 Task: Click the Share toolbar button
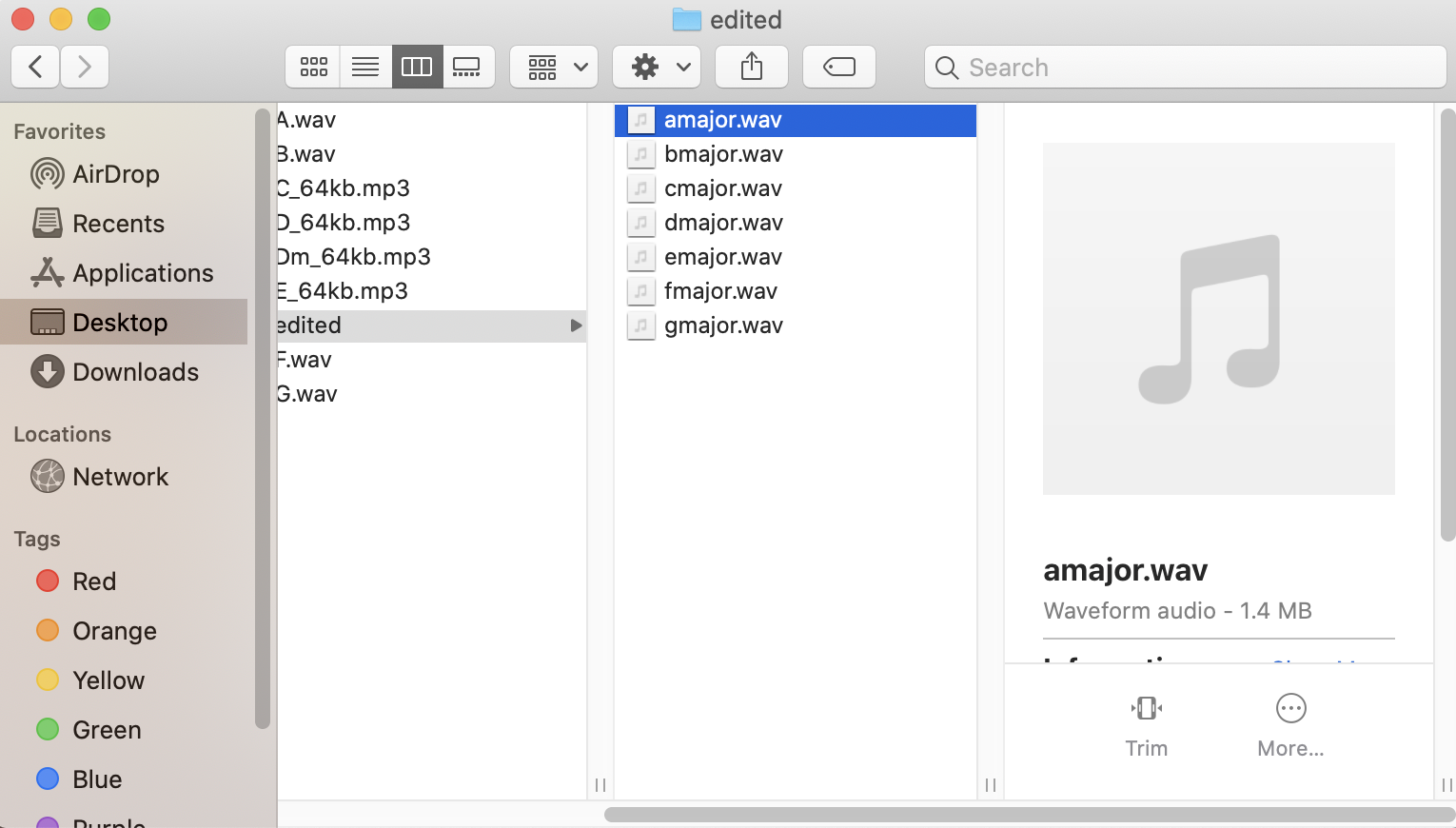point(752,67)
